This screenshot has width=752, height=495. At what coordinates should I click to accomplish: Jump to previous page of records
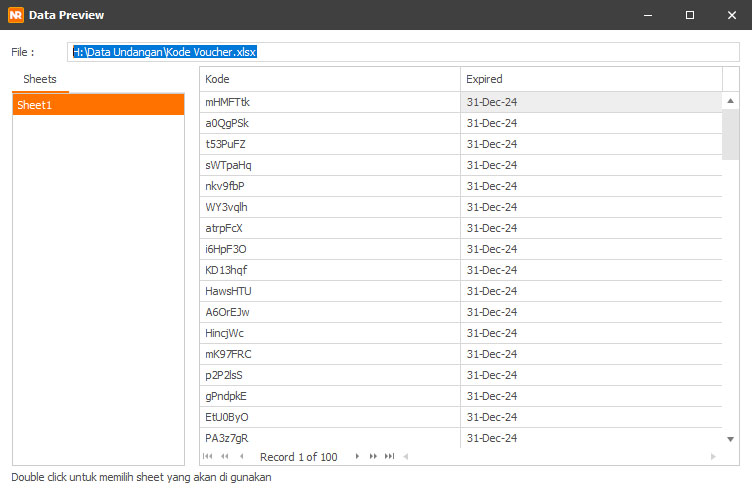point(225,457)
